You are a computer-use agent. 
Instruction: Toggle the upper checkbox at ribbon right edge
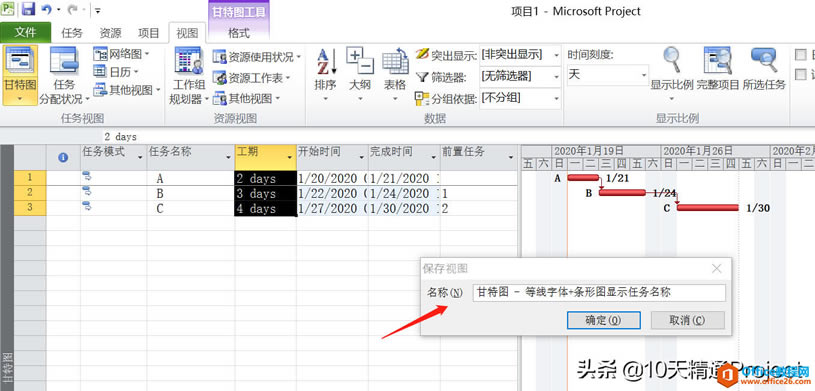(801, 55)
